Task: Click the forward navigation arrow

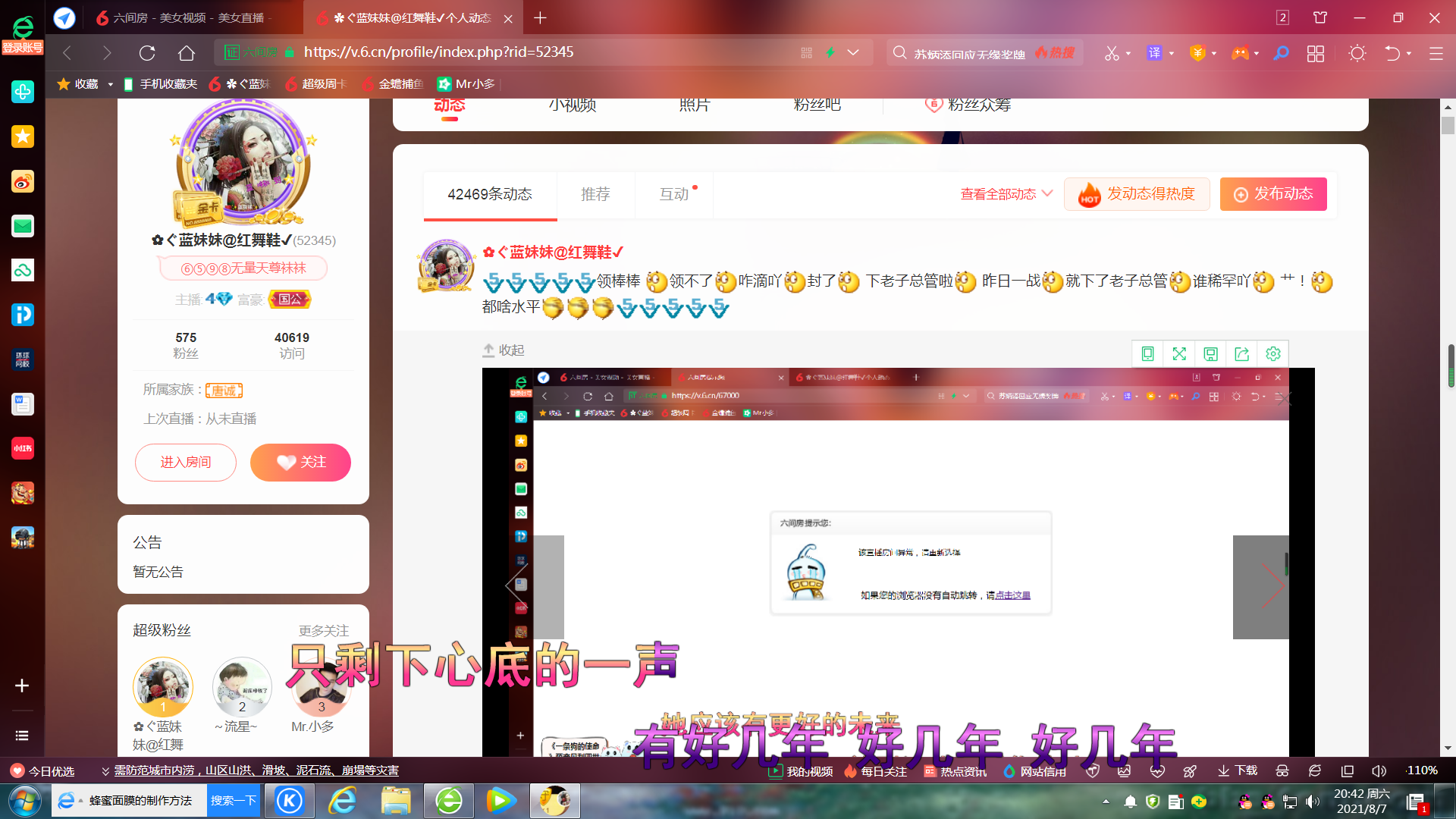Action: [107, 52]
